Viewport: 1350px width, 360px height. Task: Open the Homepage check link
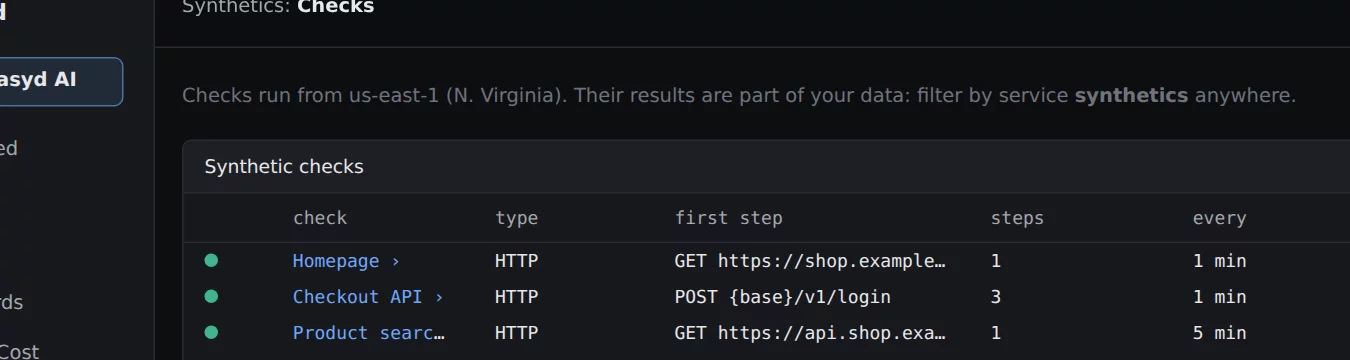coord(346,261)
